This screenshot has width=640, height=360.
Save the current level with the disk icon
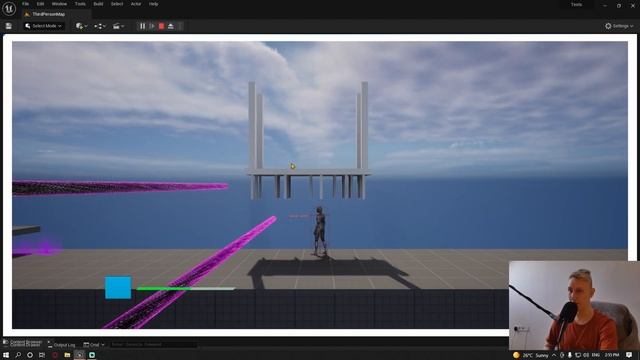pos(9,26)
